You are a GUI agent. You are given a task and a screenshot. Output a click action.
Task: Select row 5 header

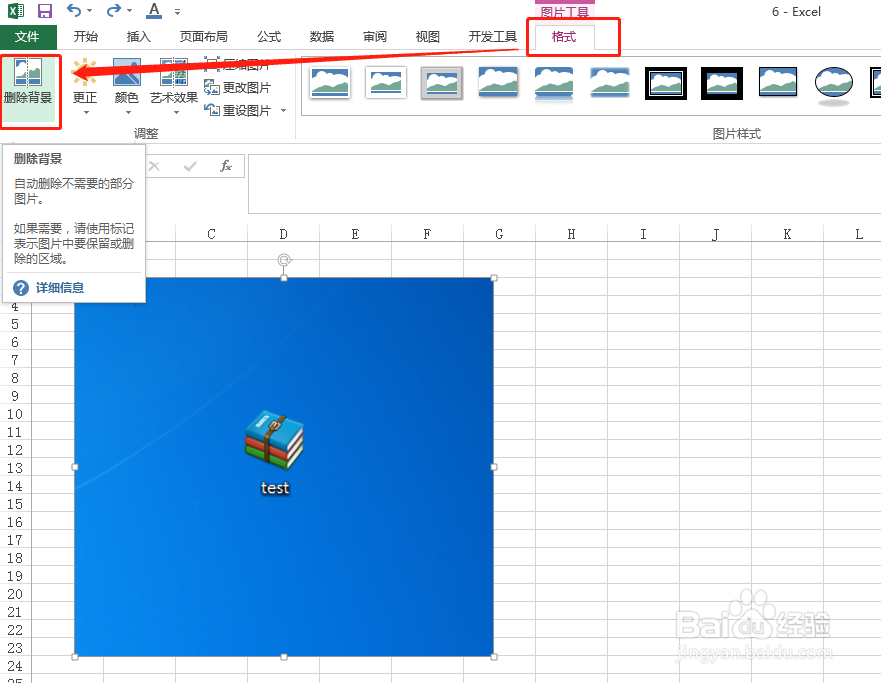(x=15, y=324)
